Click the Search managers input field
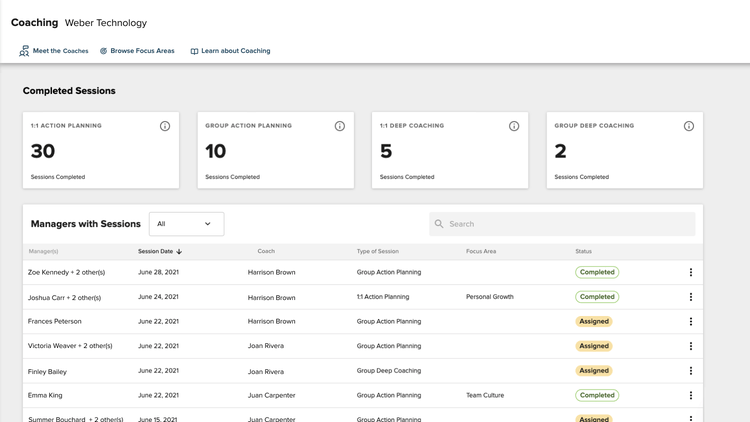750x422 pixels. click(562, 224)
